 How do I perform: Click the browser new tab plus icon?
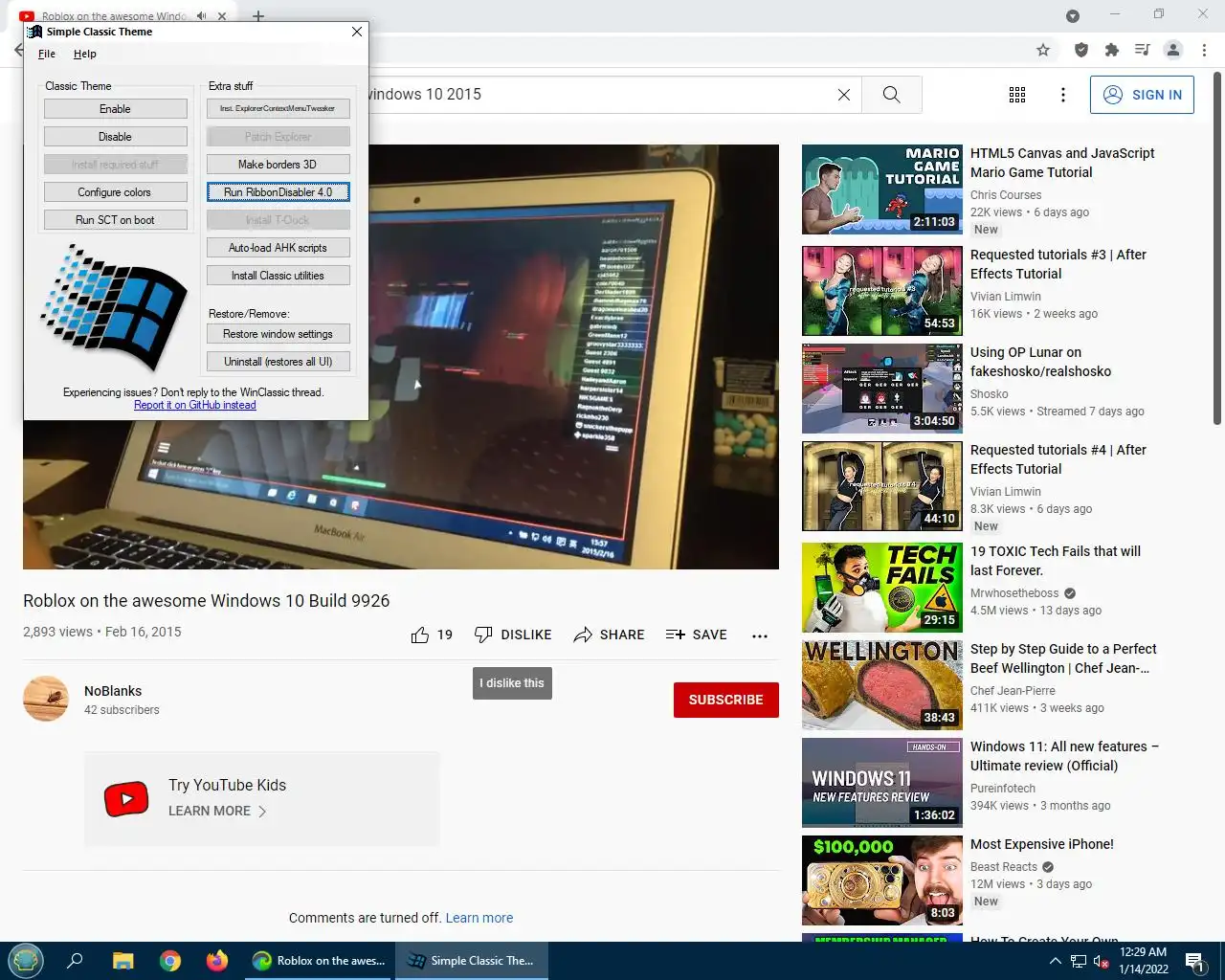click(258, 16)
